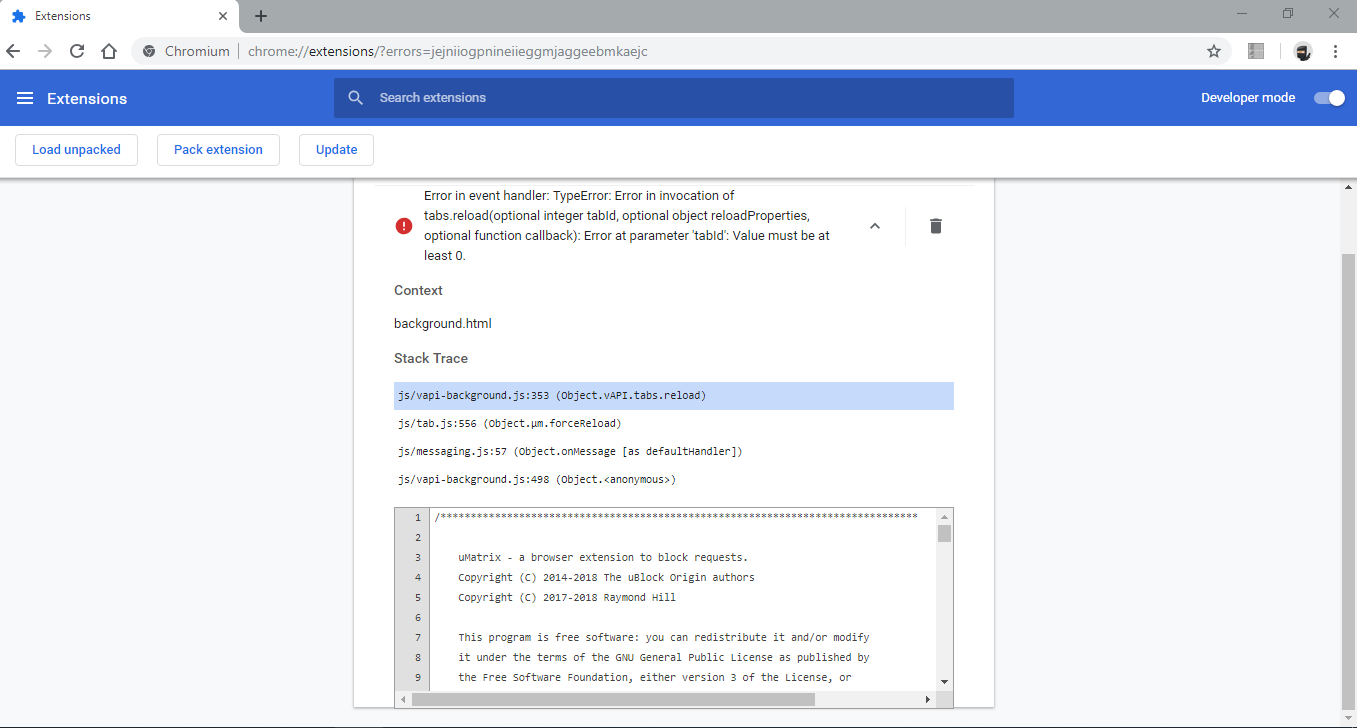Click the Context heading
This screenshot has height=728, width=1357.
[418, 290]
